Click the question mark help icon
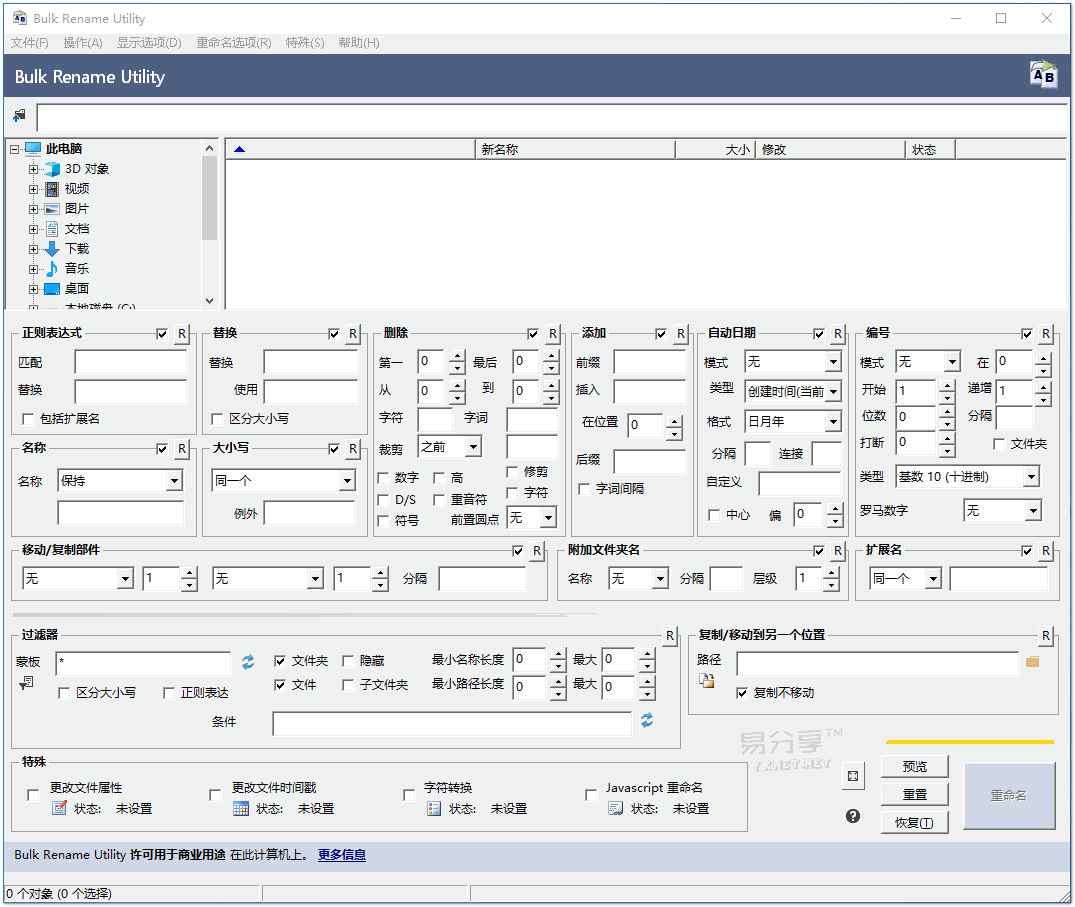The image size is (1075, 907). (852, 816)
